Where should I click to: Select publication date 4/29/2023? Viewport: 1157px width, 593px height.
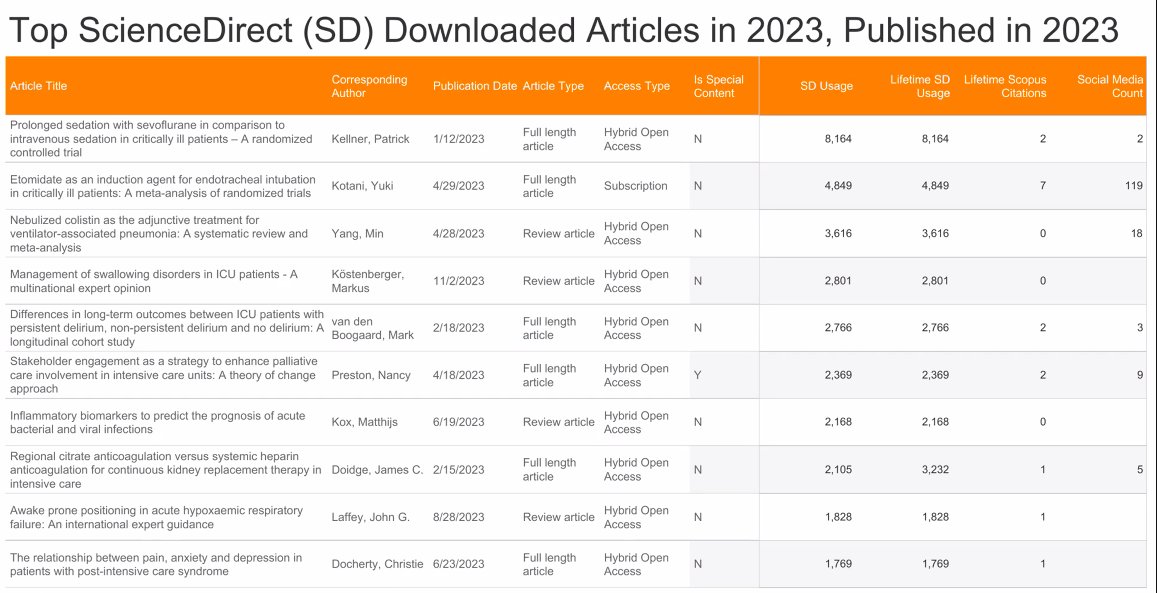pyautogui.click(x=459, y=186)
